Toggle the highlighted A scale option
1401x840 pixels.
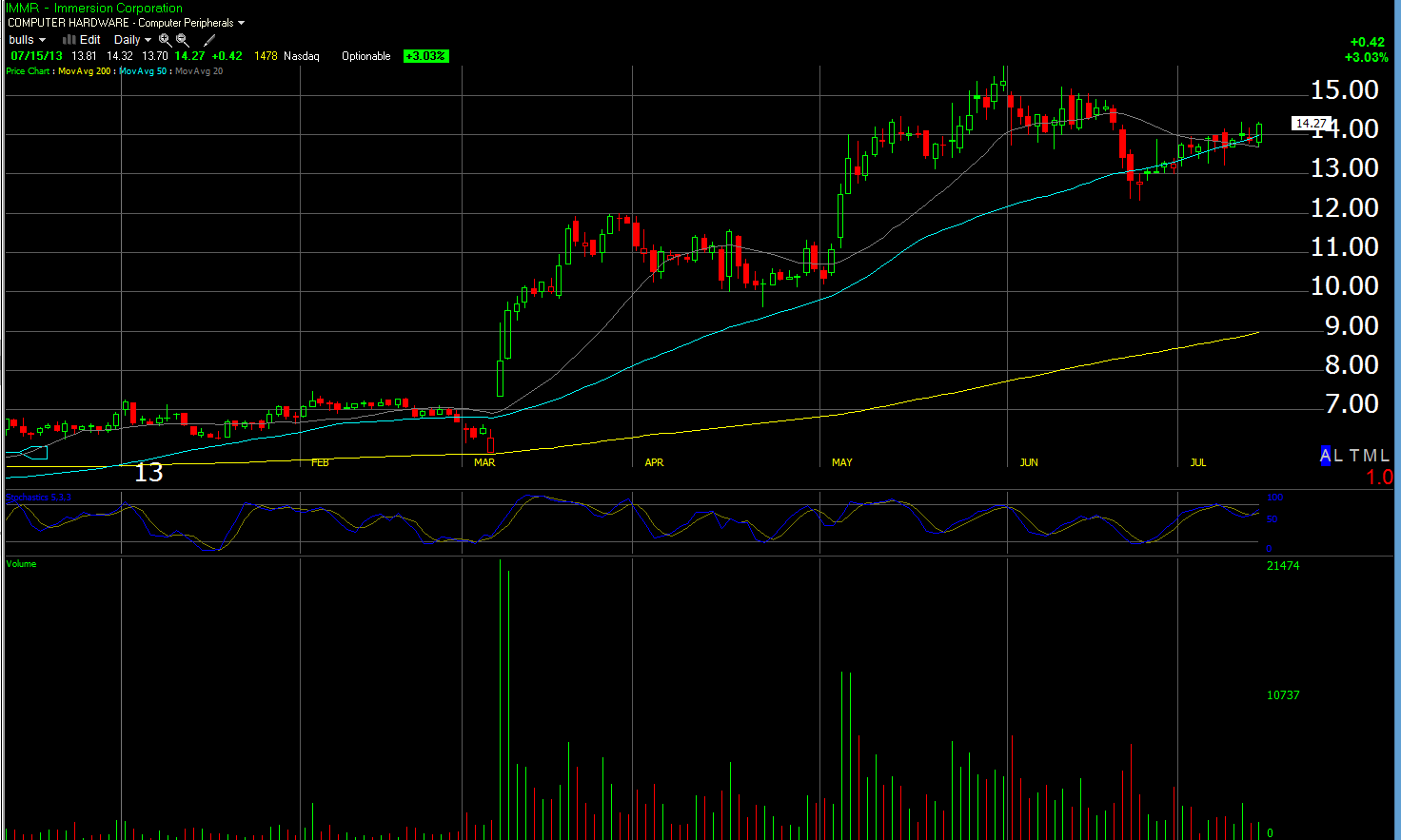pos(1325,456)
